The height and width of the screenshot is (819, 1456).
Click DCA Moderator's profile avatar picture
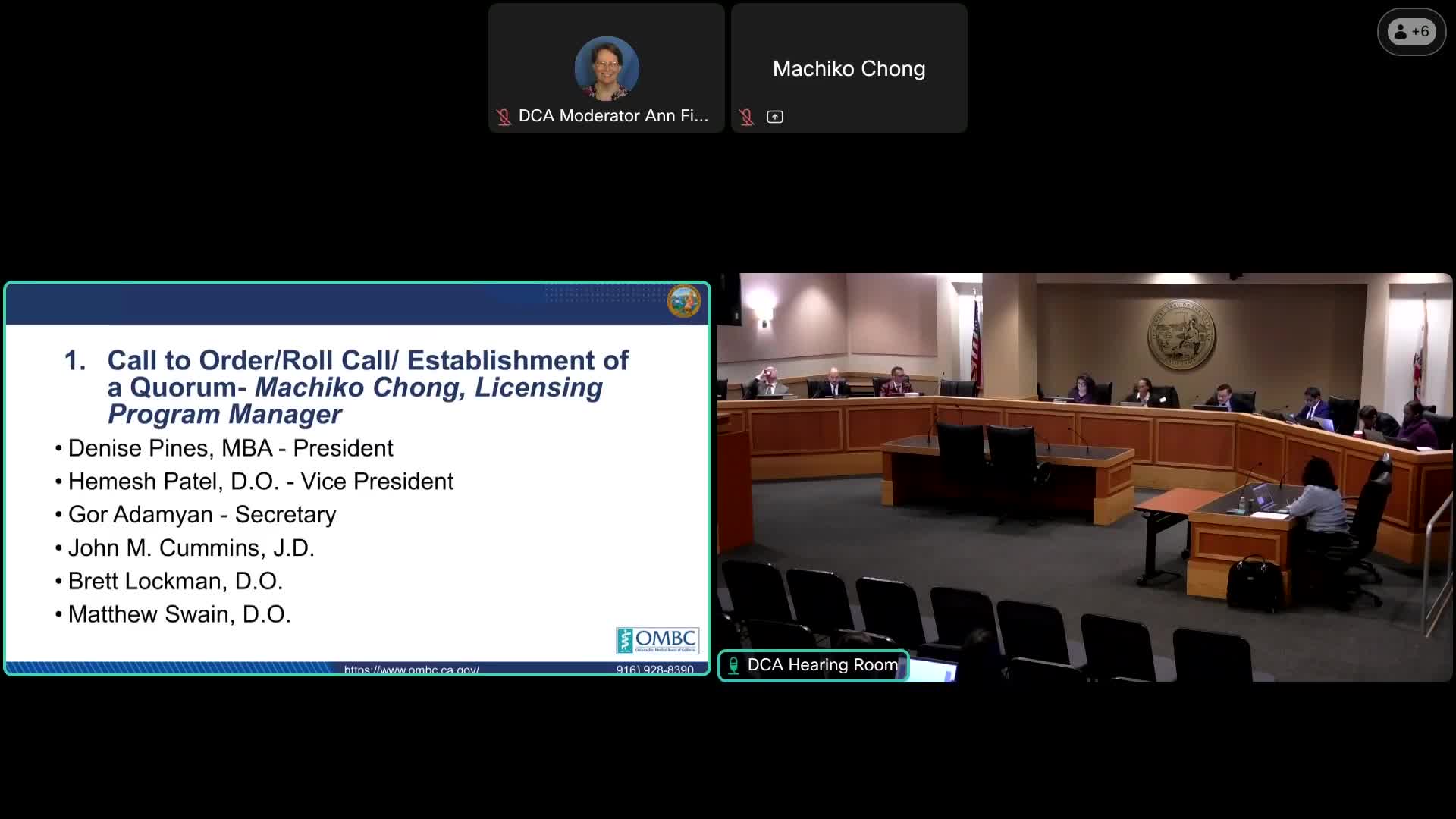point(606,68)
